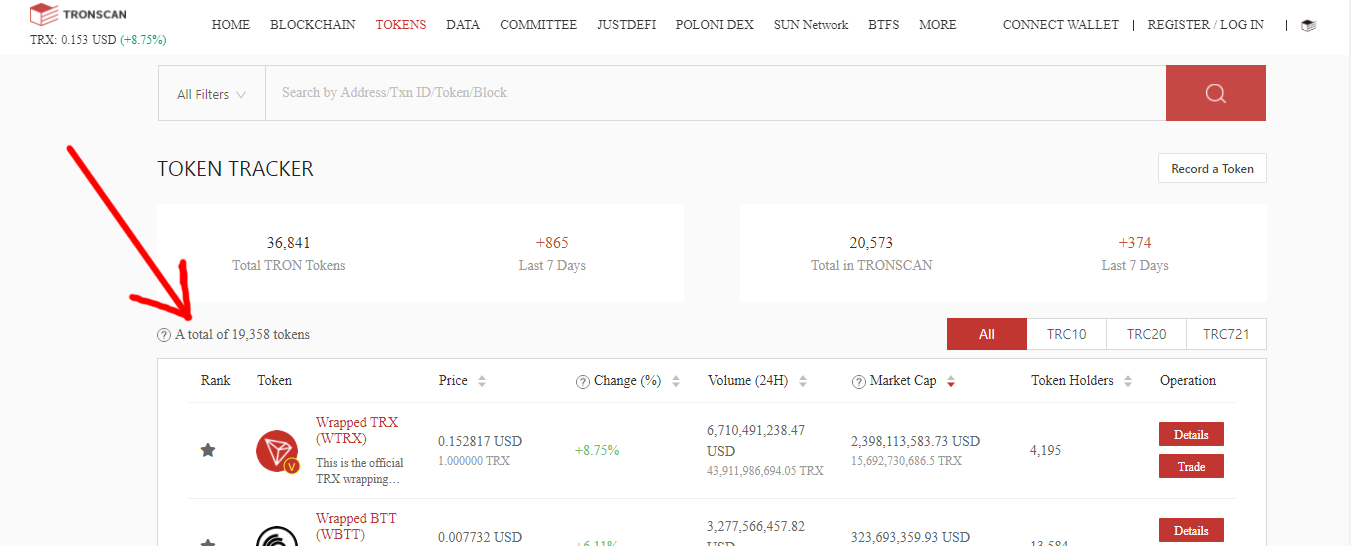Image resolution: width=1351 pixels, height=546 pixels.
Task: Open the HOME menu
Action: click(x=231, y=24)
